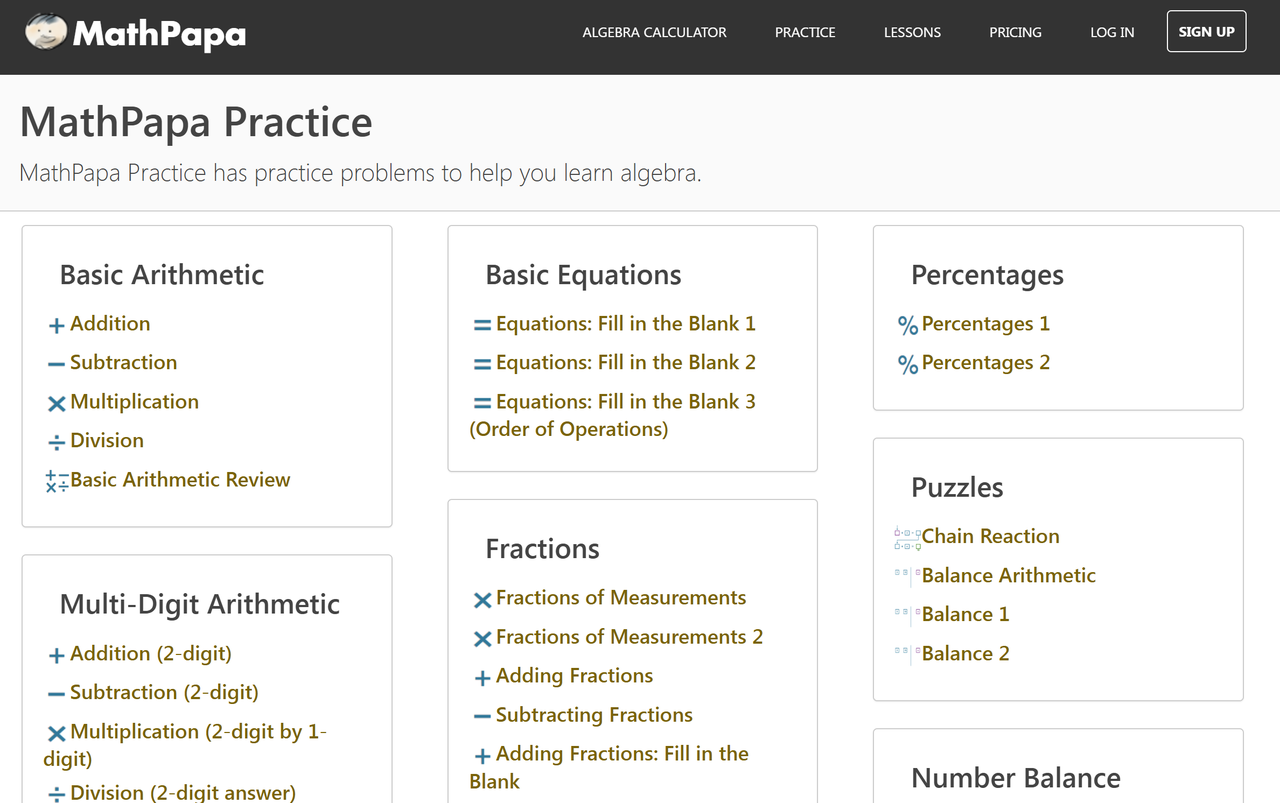Image resolution: width=1280 pixels, height=803 pixels.
Task: Select Log In in the header
Action: pyautogui.click(x=1112, y=32)
